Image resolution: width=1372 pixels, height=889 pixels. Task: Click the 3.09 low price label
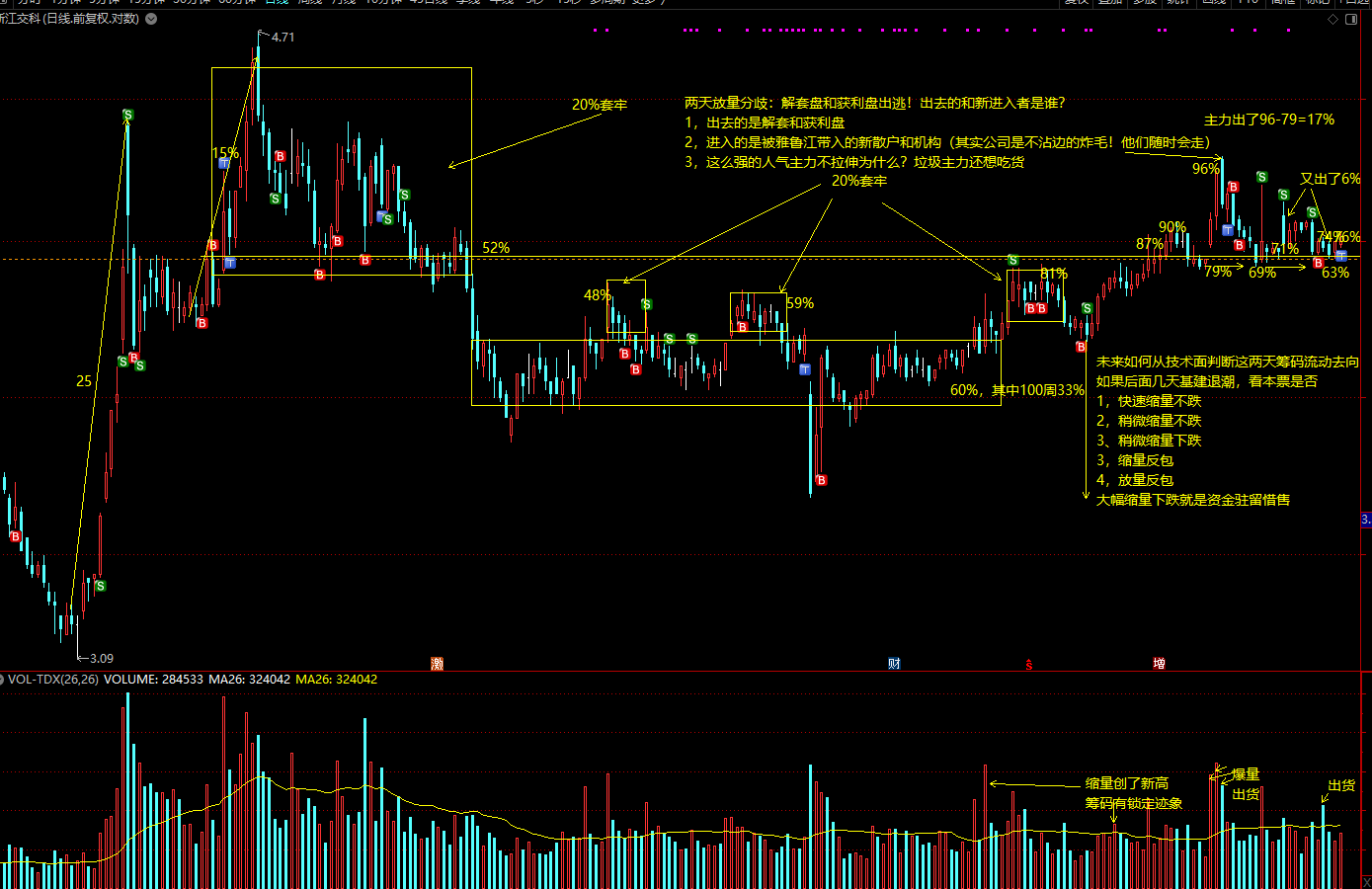(101, 658)
